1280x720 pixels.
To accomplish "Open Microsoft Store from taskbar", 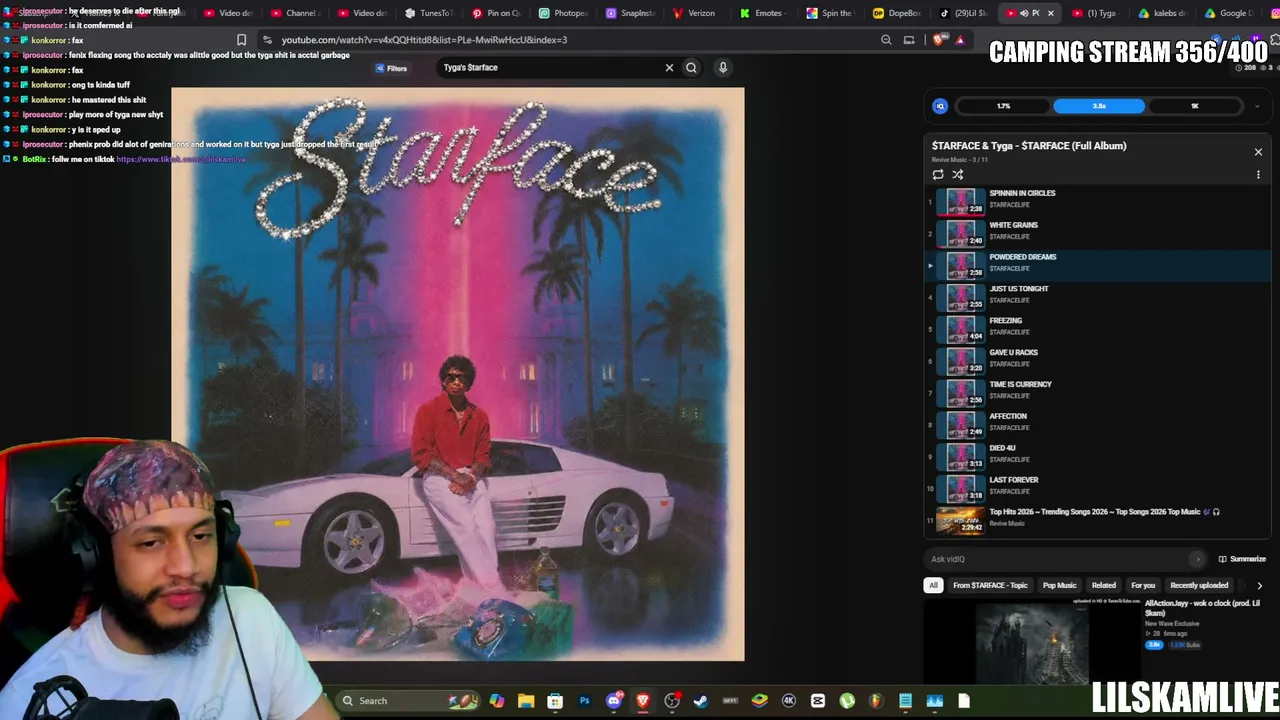I will (x=555, y=701).
